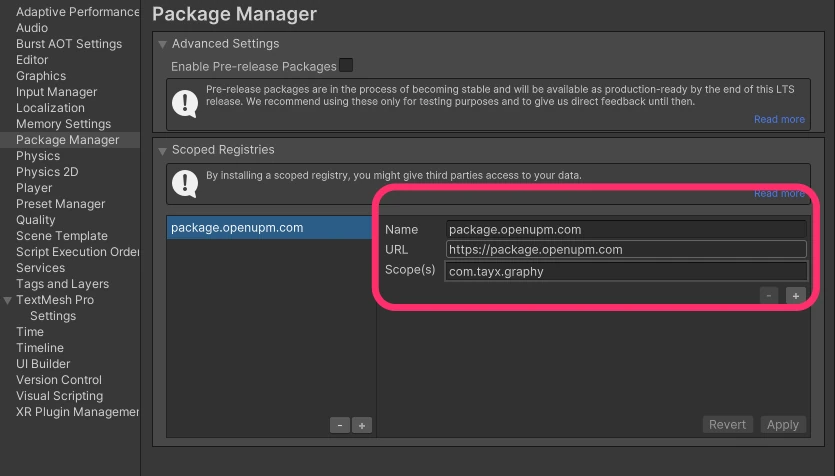
Task: Open Burst AOT Settings
Action: pyautogui.click(x=70, y=44)
